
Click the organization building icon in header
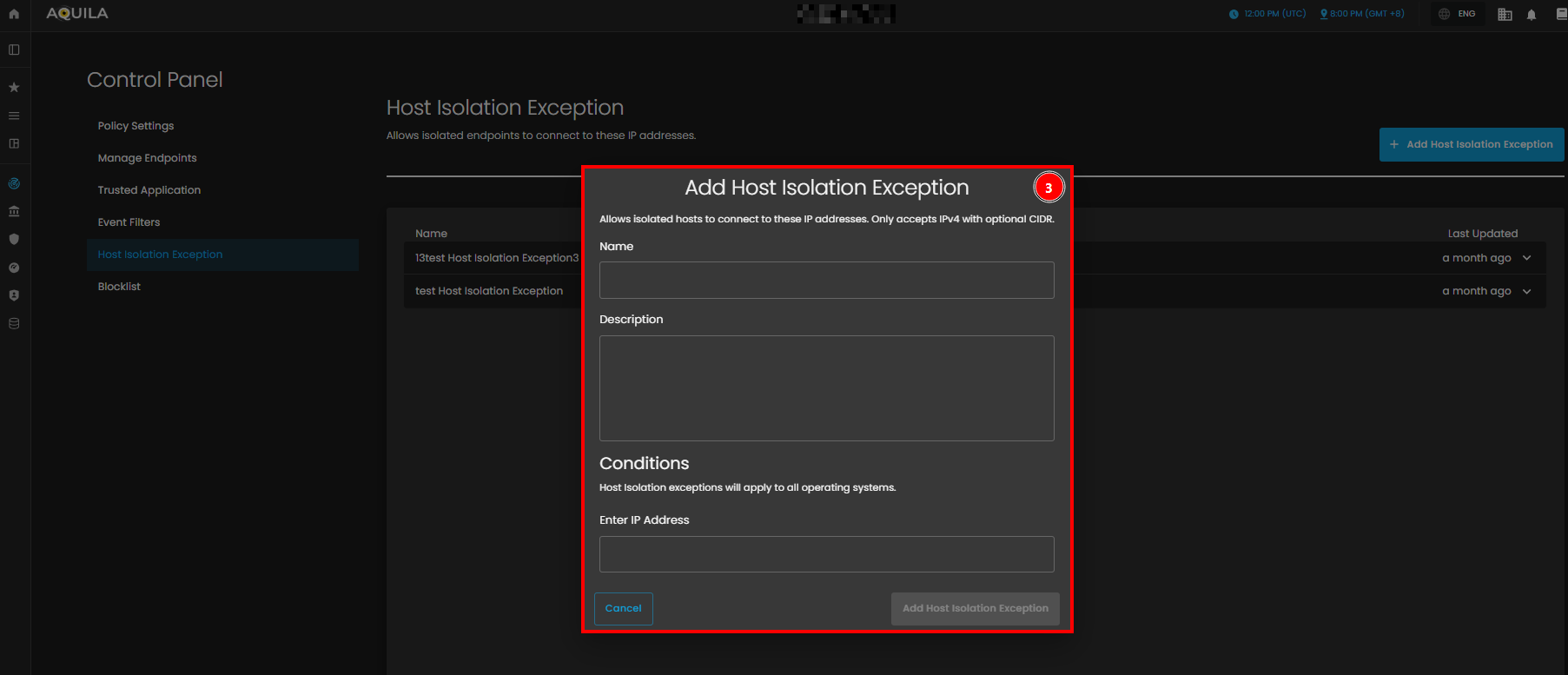[1505, 15]
